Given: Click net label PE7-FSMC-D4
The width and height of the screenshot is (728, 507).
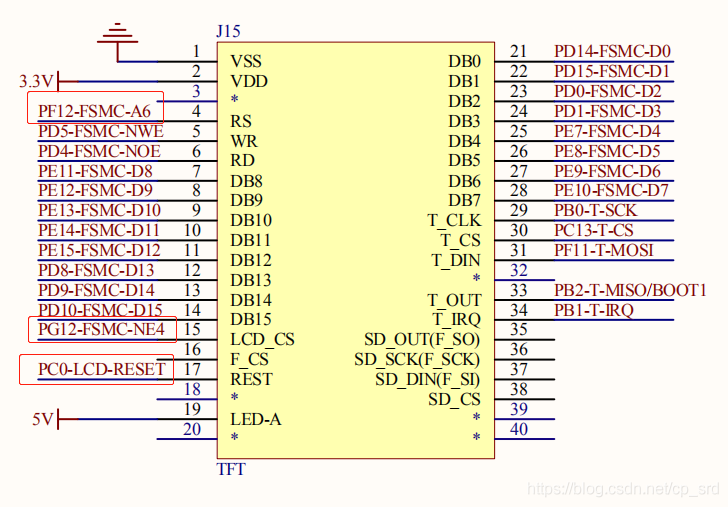Looking at the screenshot, I should 607,131.
